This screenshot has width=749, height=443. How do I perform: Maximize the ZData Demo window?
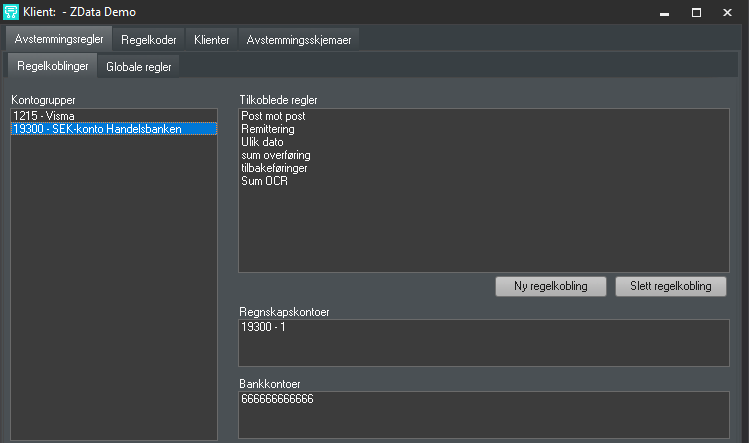point(696,12)
